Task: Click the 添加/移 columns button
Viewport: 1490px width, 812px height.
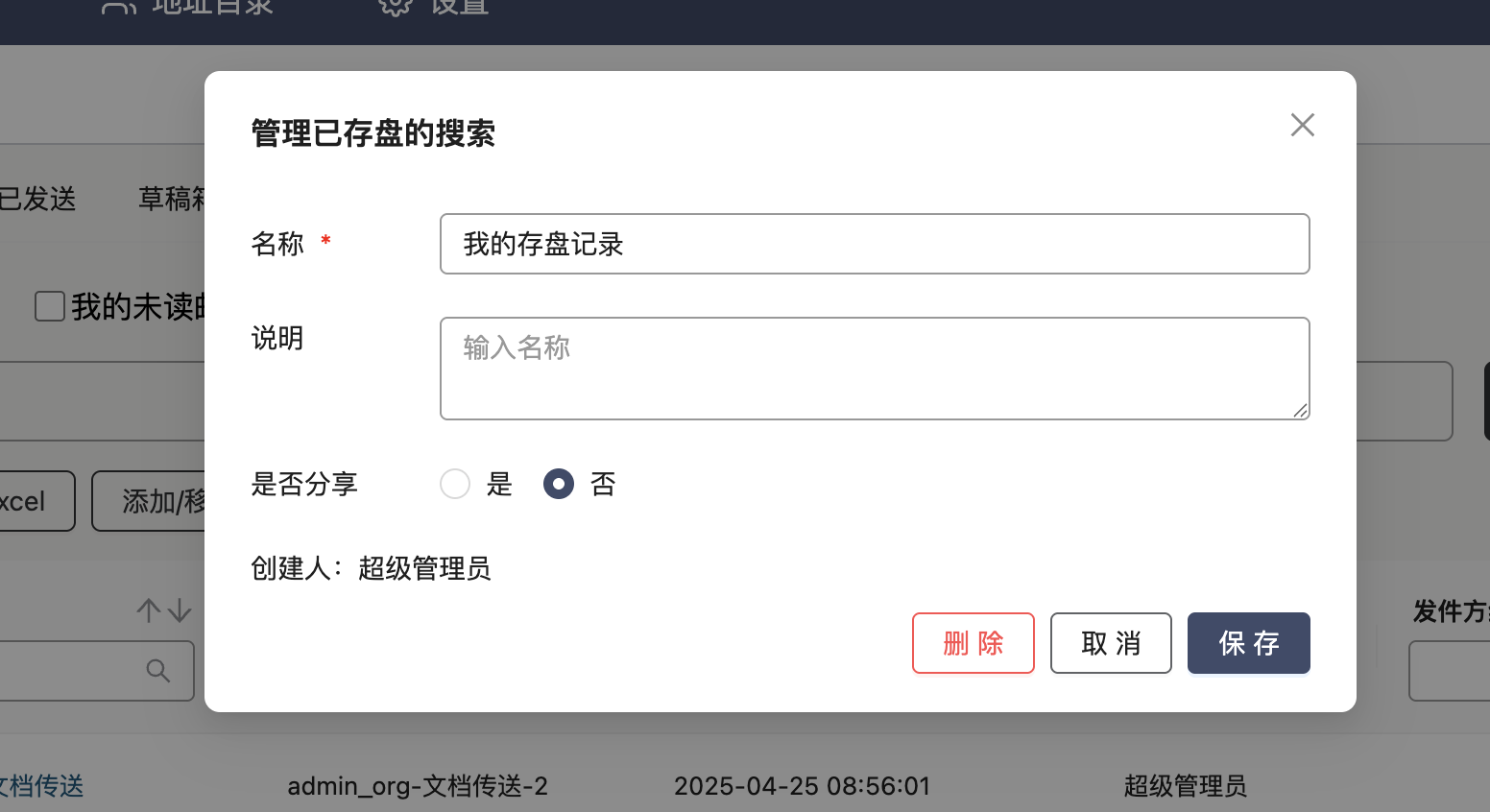Action: [154, 501]
